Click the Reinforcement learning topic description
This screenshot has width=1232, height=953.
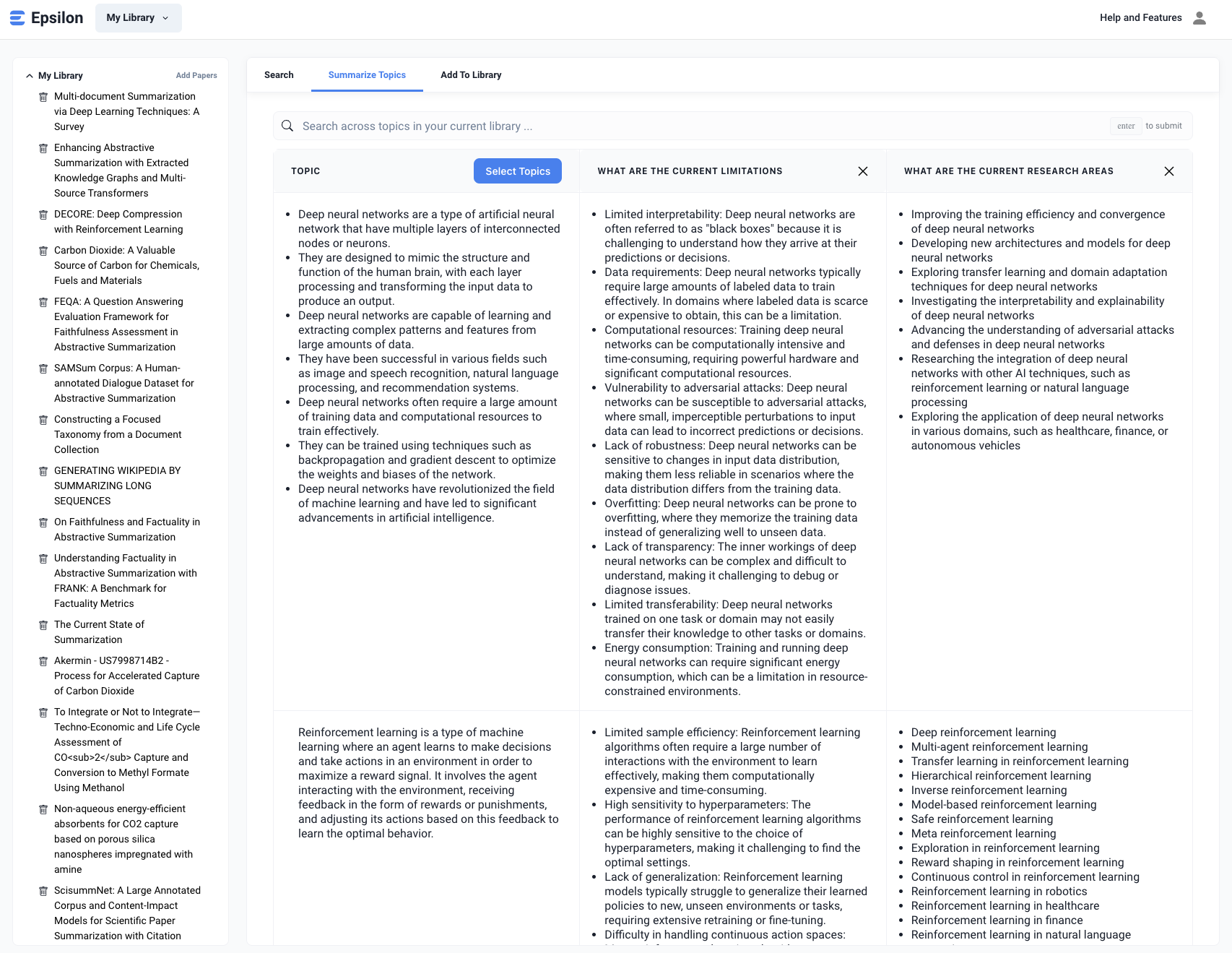click(x=428, y=783)
